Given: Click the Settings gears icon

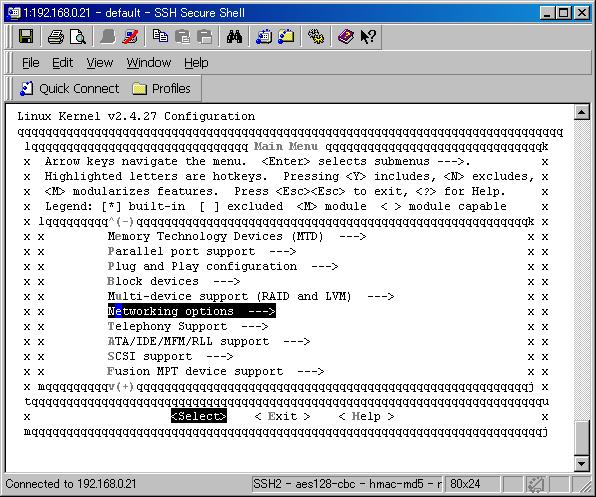Looking at the screenshot, I should pos(316,37).
